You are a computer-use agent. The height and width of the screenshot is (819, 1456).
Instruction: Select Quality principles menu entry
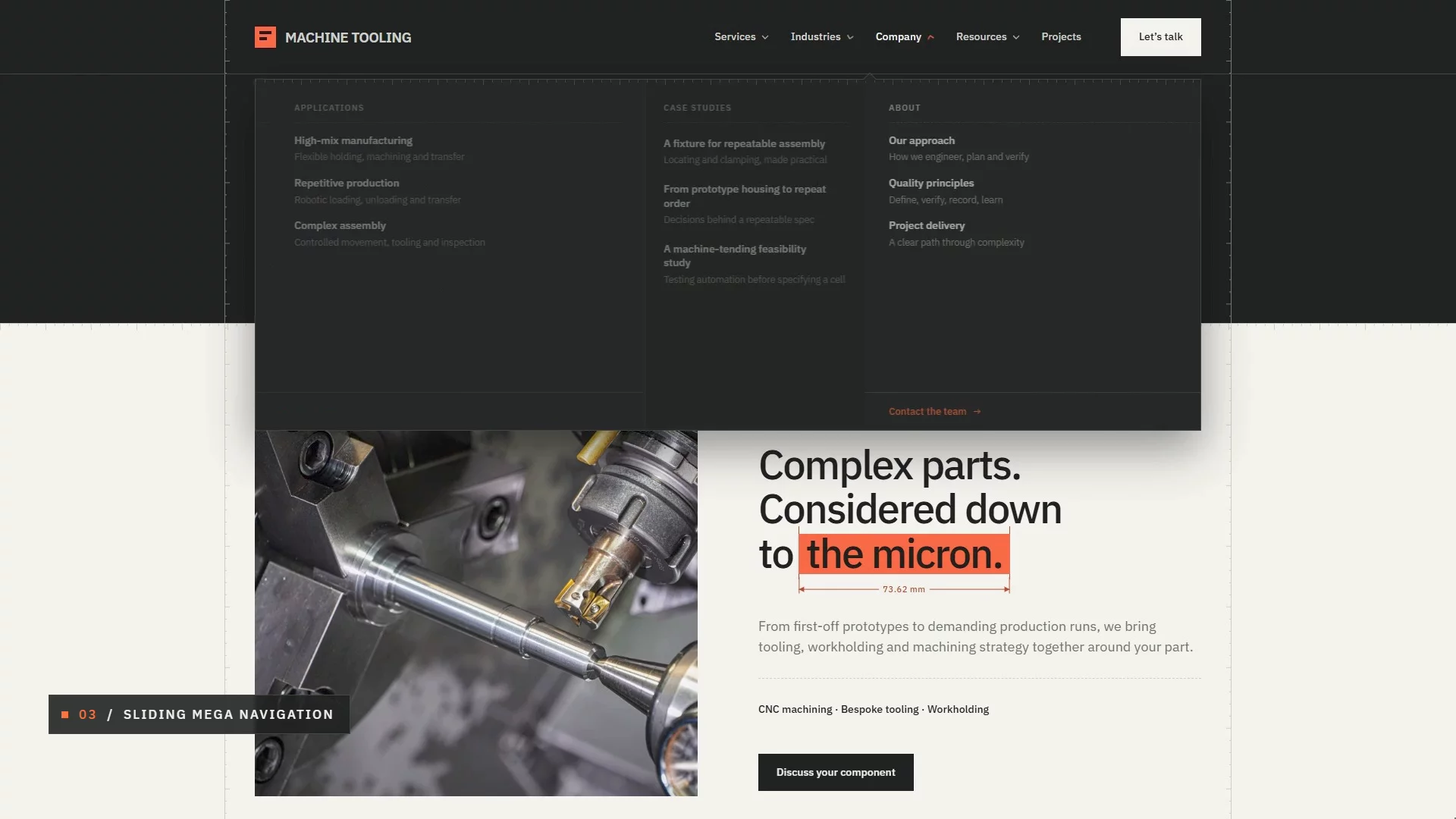(946, 191)
